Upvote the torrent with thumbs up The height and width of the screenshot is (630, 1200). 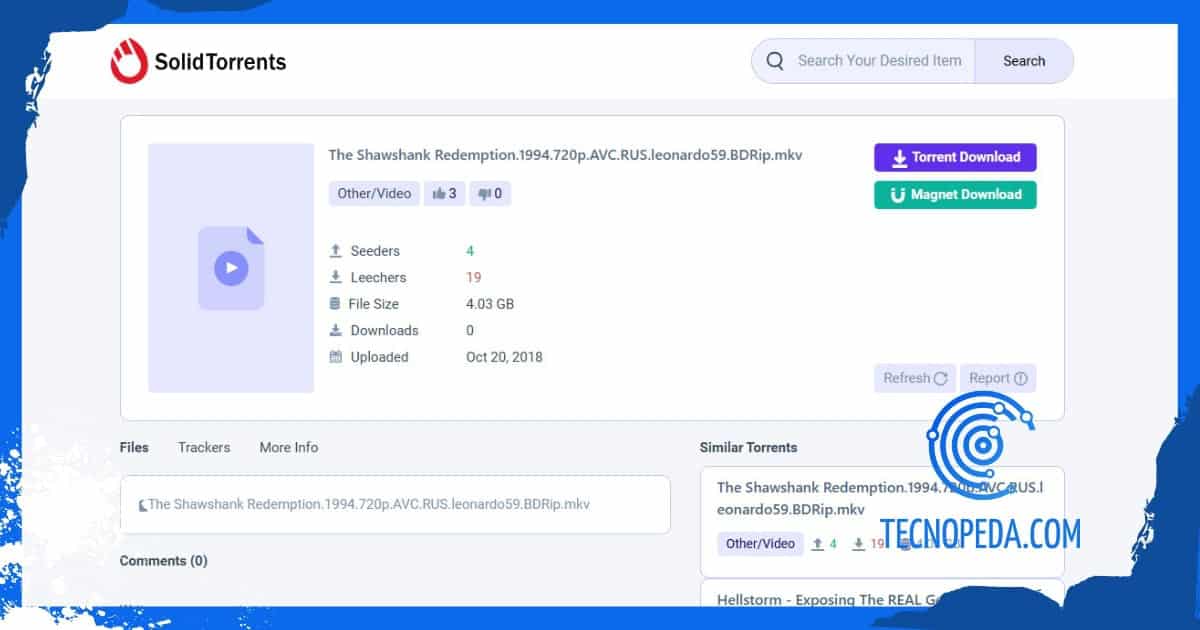coord(444,193)
